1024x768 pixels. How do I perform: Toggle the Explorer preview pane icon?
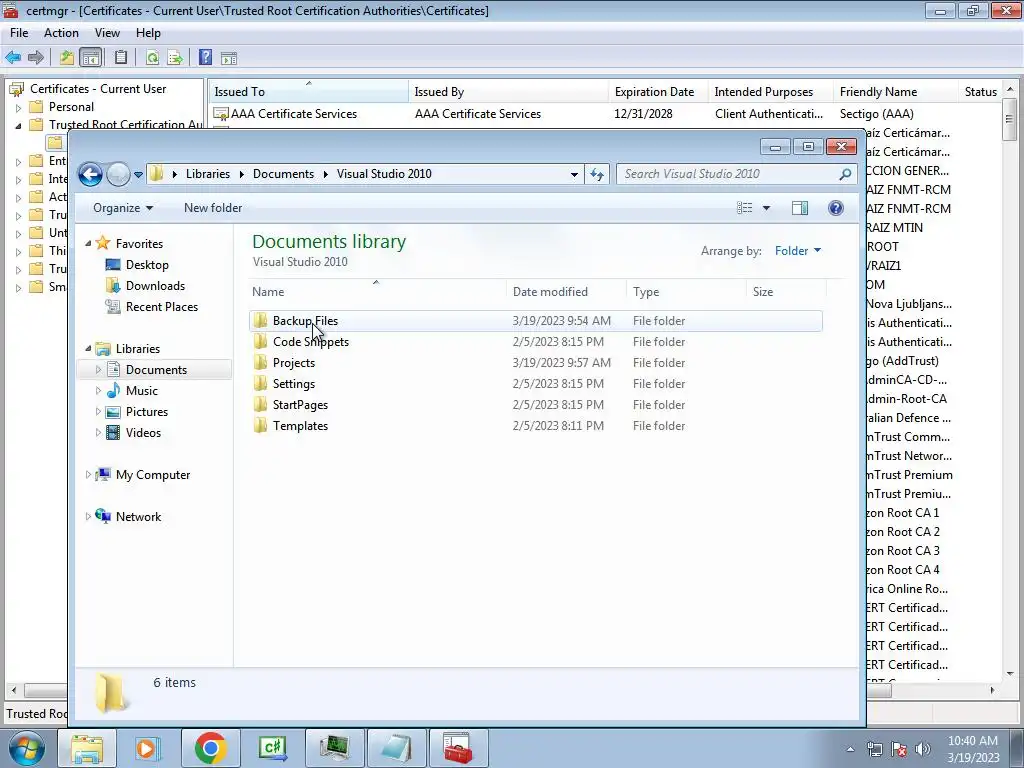[x=799, y=208]
